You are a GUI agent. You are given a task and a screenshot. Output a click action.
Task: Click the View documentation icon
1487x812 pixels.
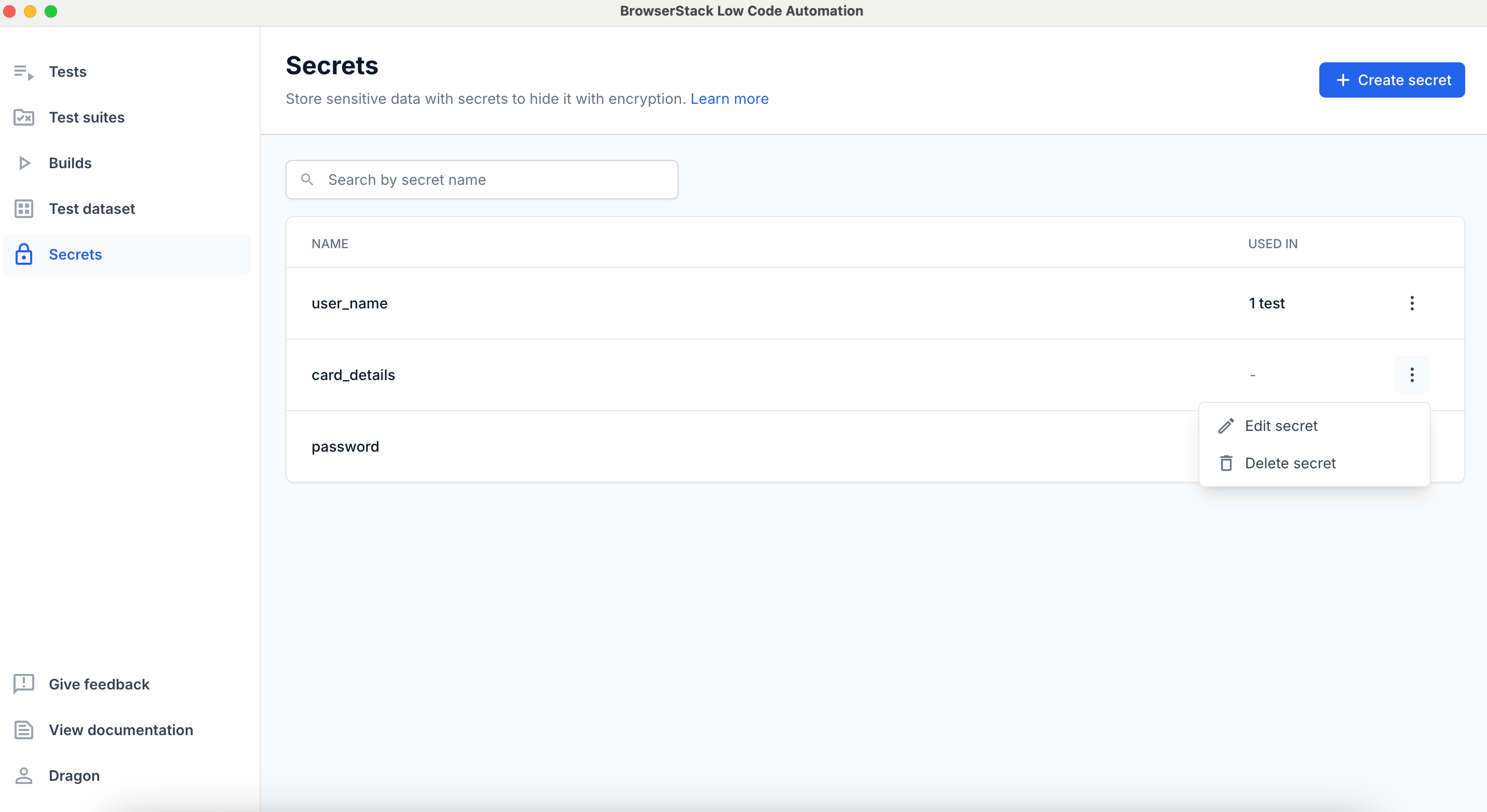click(x=24, y=730)
